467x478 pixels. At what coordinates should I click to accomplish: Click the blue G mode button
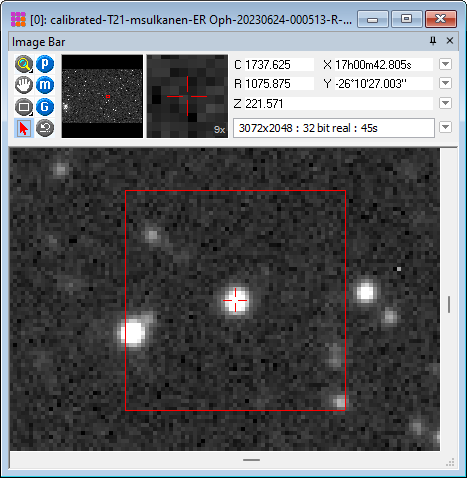(x=45, y=107)
